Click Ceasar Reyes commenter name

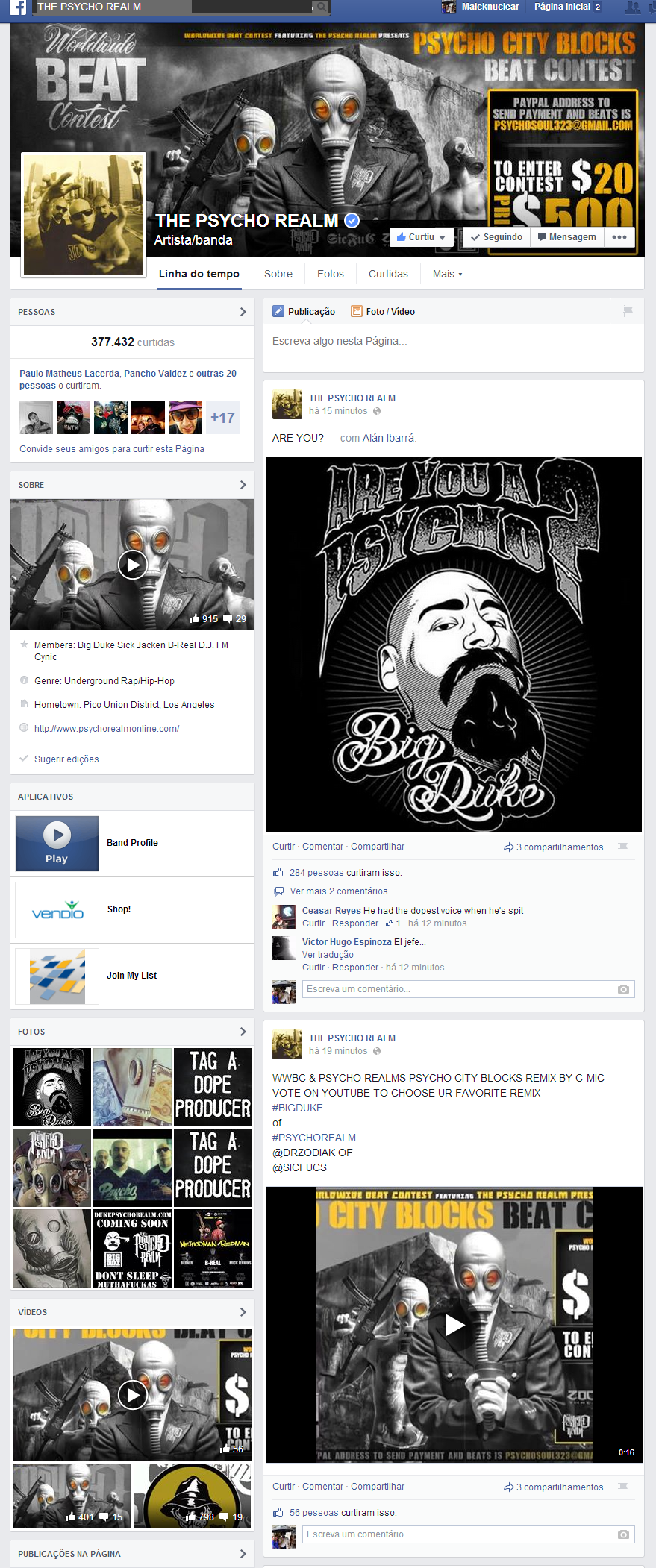331,911
